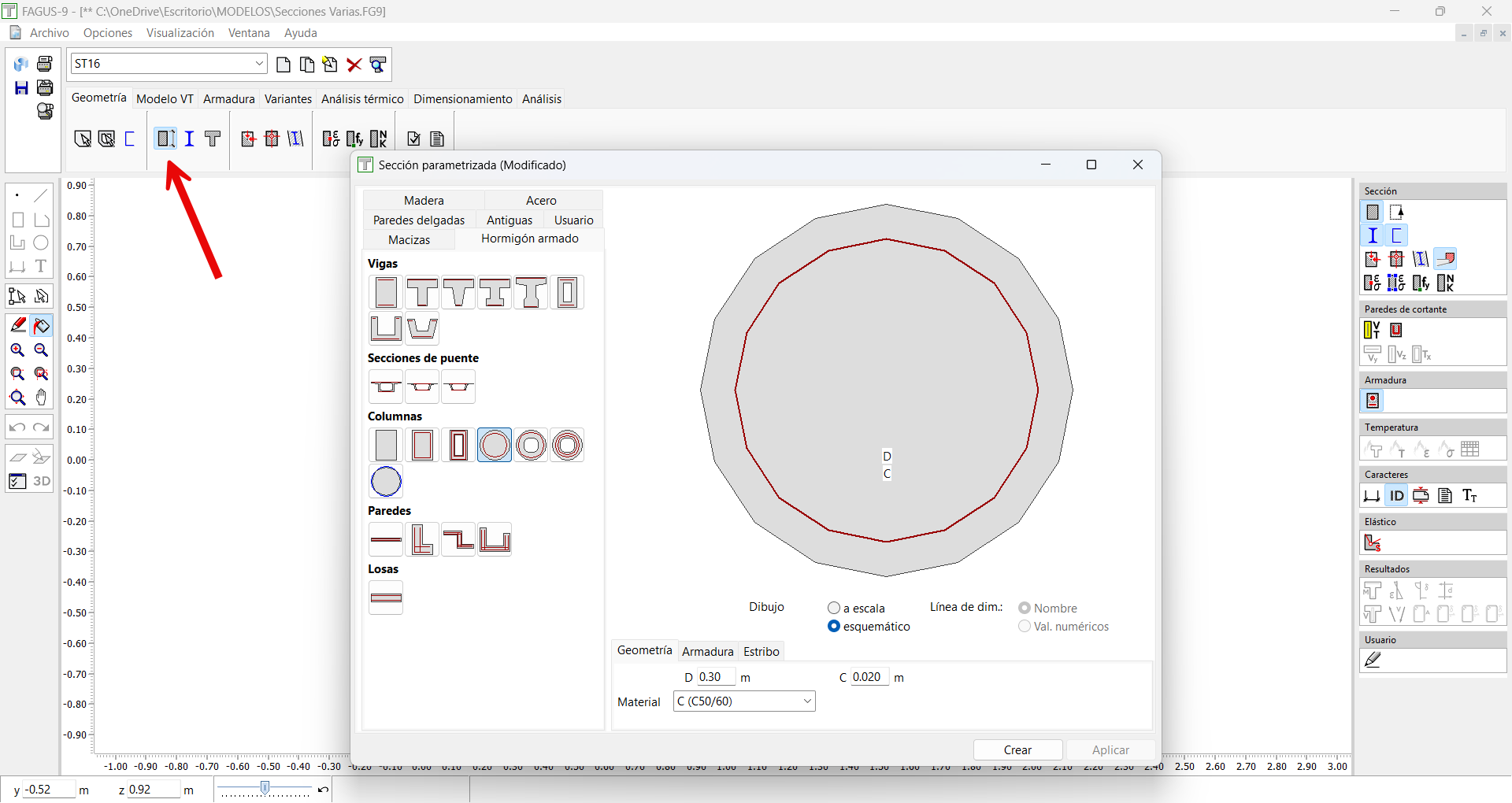This screenshot has width=1512, height=803.
Task: Open the Acero section category tab
Action: click(541, 201)
